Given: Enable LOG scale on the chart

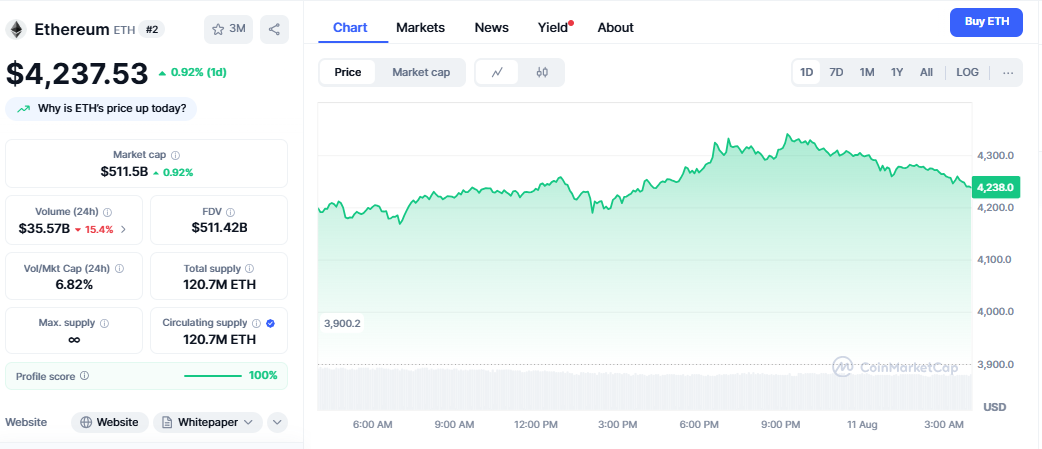Looking at the screenshot, I should pyautogui.click(x=967, y=72).
